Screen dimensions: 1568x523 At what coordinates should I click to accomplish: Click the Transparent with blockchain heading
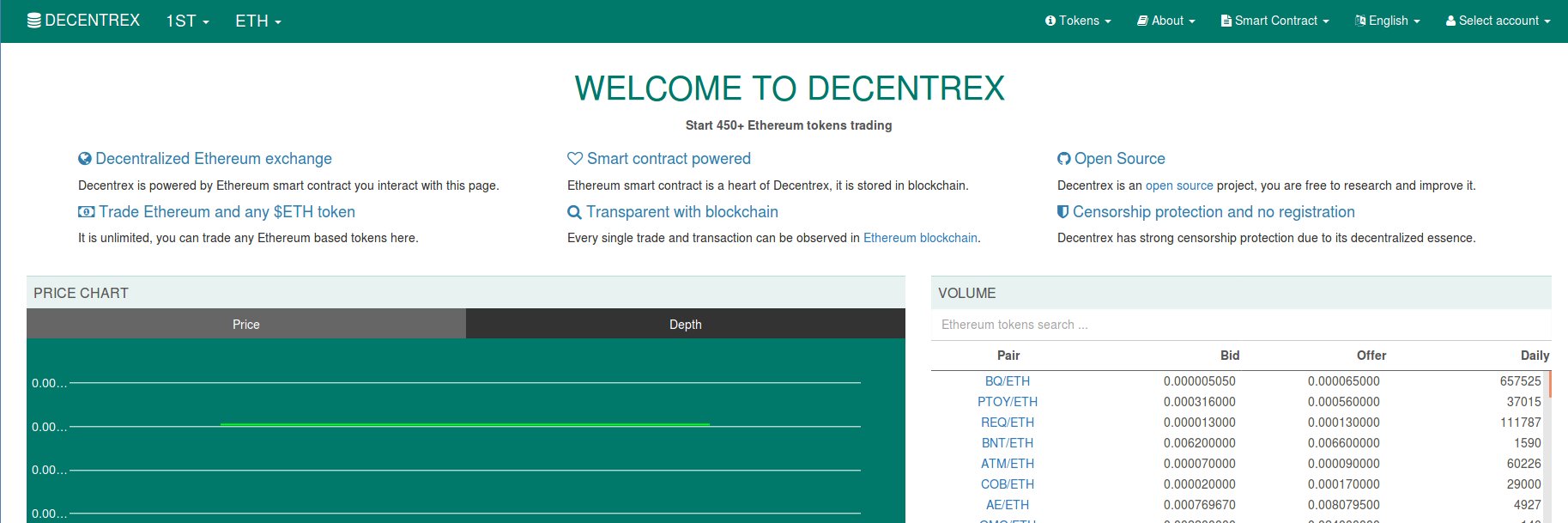tap(682, 212)
